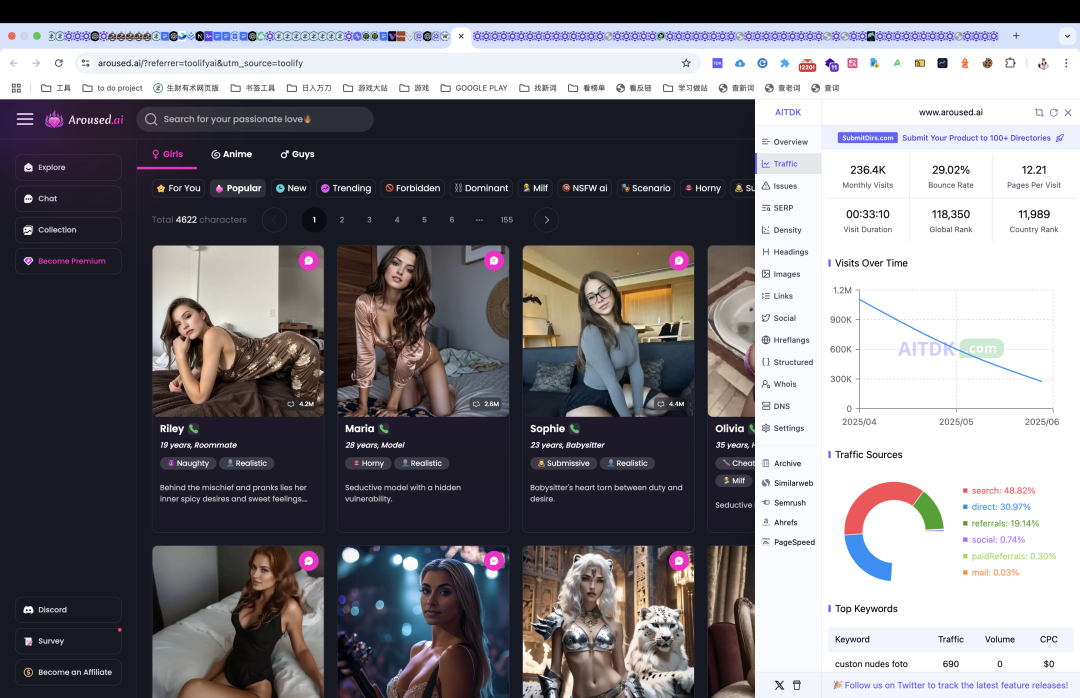This screenshot has height=698, width=1080.
Task: Reload the page in the browser toolbar
Action: coord(59,63)
